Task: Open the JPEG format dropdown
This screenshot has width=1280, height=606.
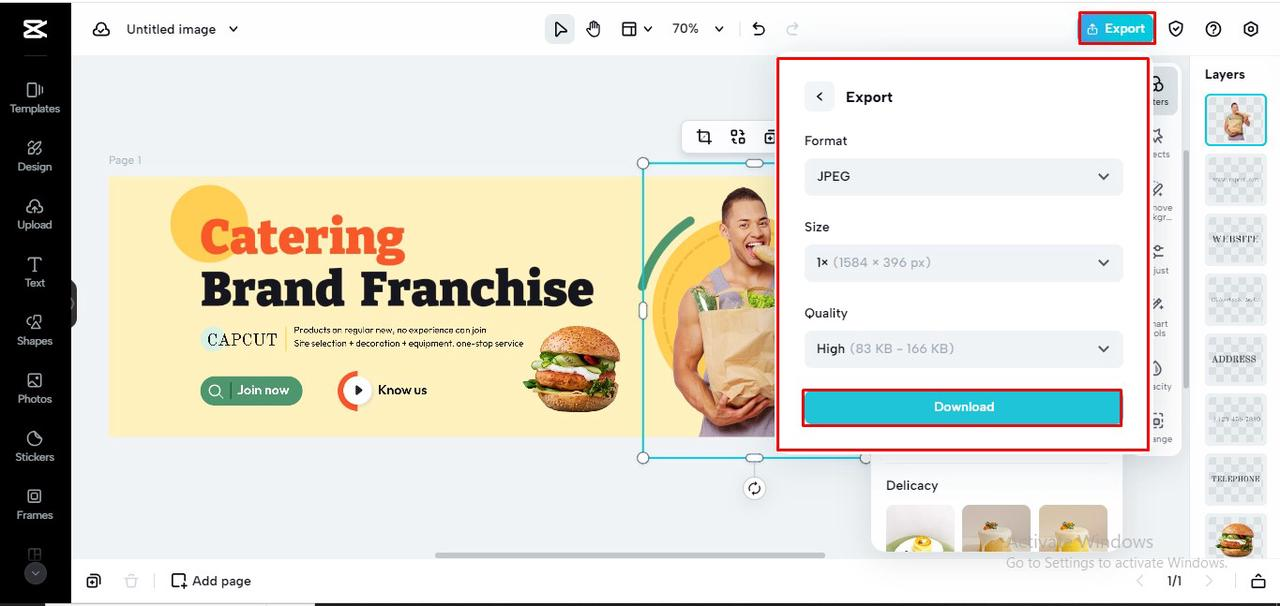Action: pyautogui.click(x=964, y=176)
